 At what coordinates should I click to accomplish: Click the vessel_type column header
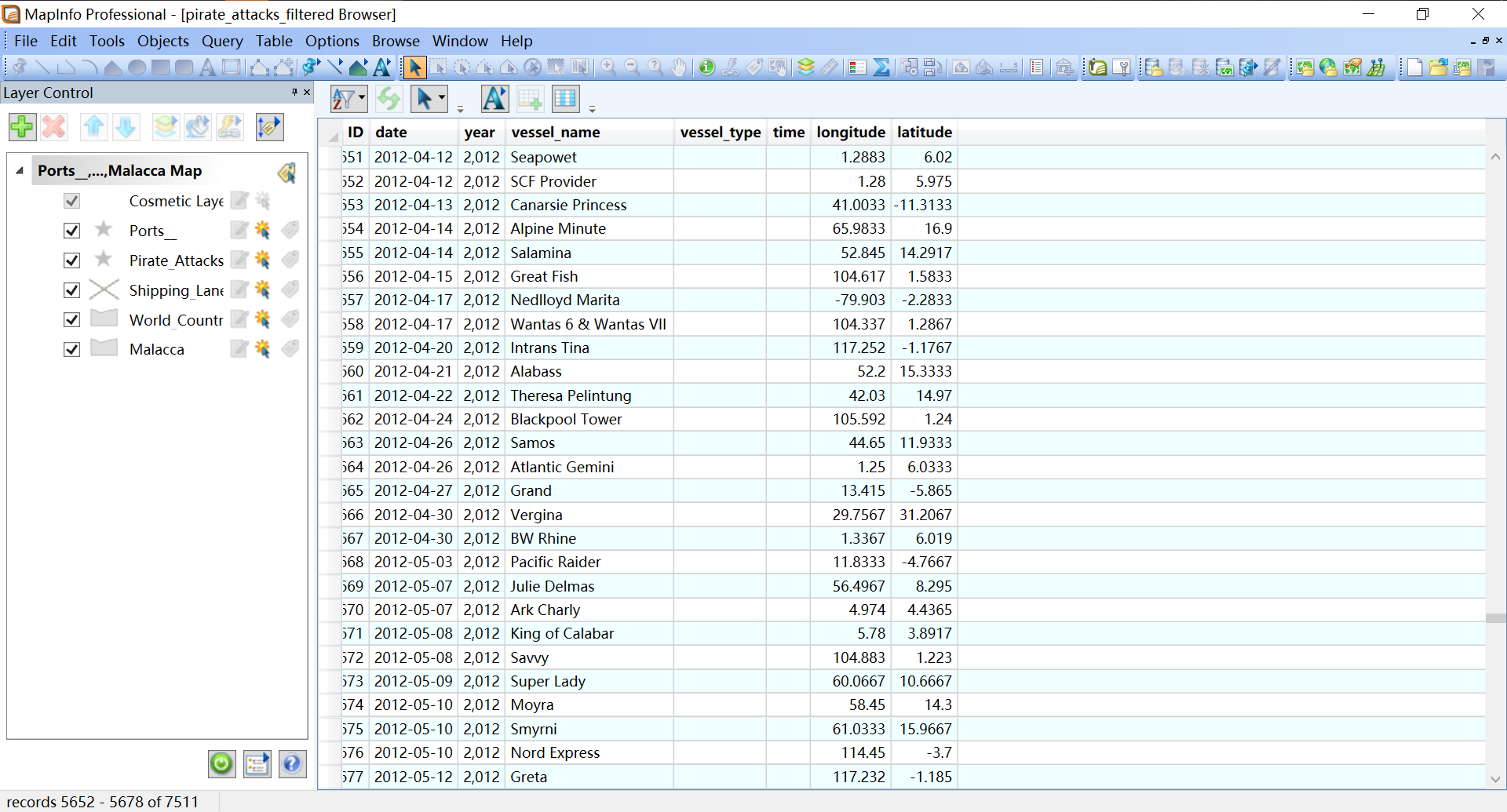(721, 133)
